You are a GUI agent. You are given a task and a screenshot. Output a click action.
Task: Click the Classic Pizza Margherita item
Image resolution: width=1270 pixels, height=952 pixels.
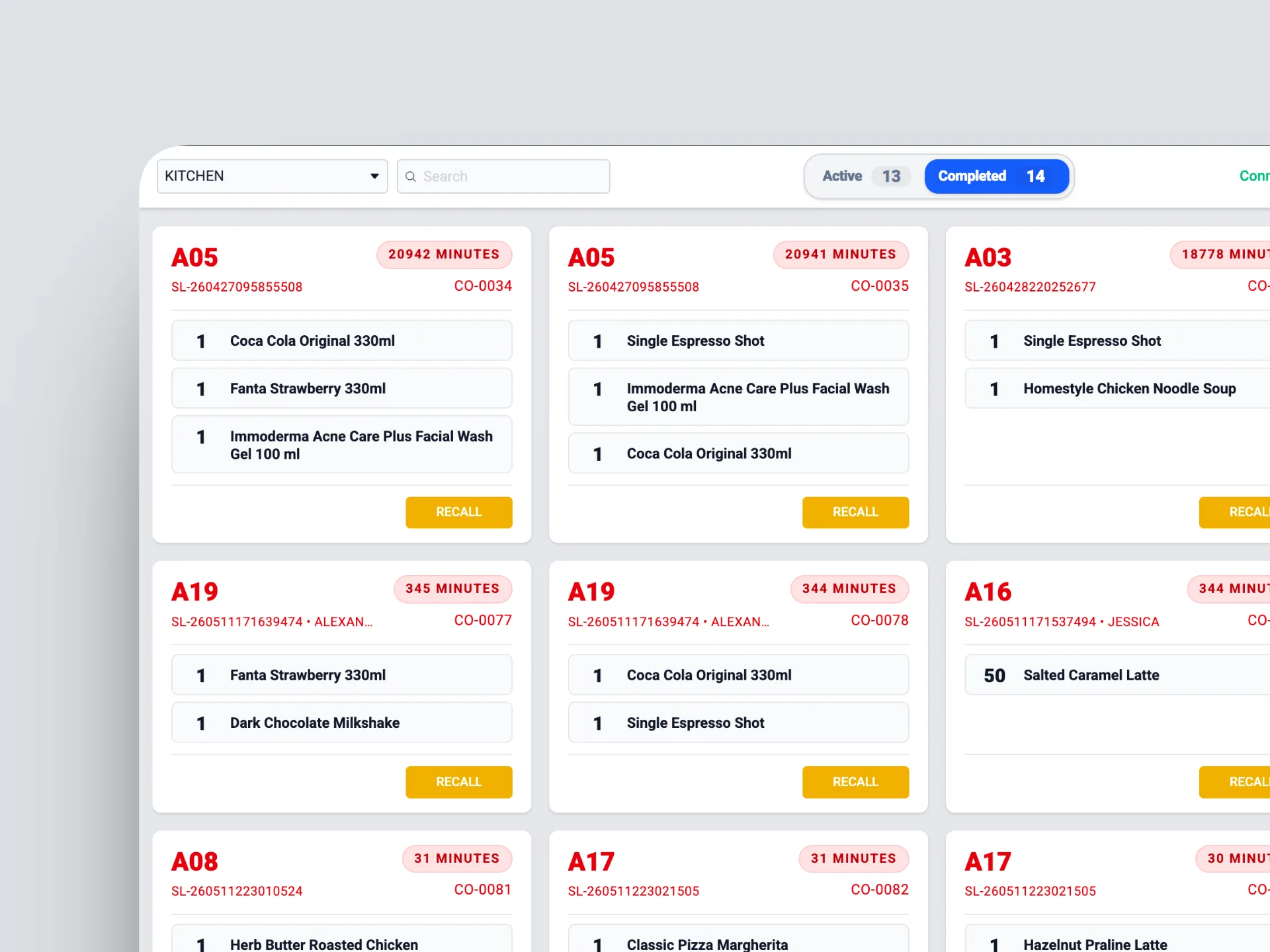click(739, 939)
